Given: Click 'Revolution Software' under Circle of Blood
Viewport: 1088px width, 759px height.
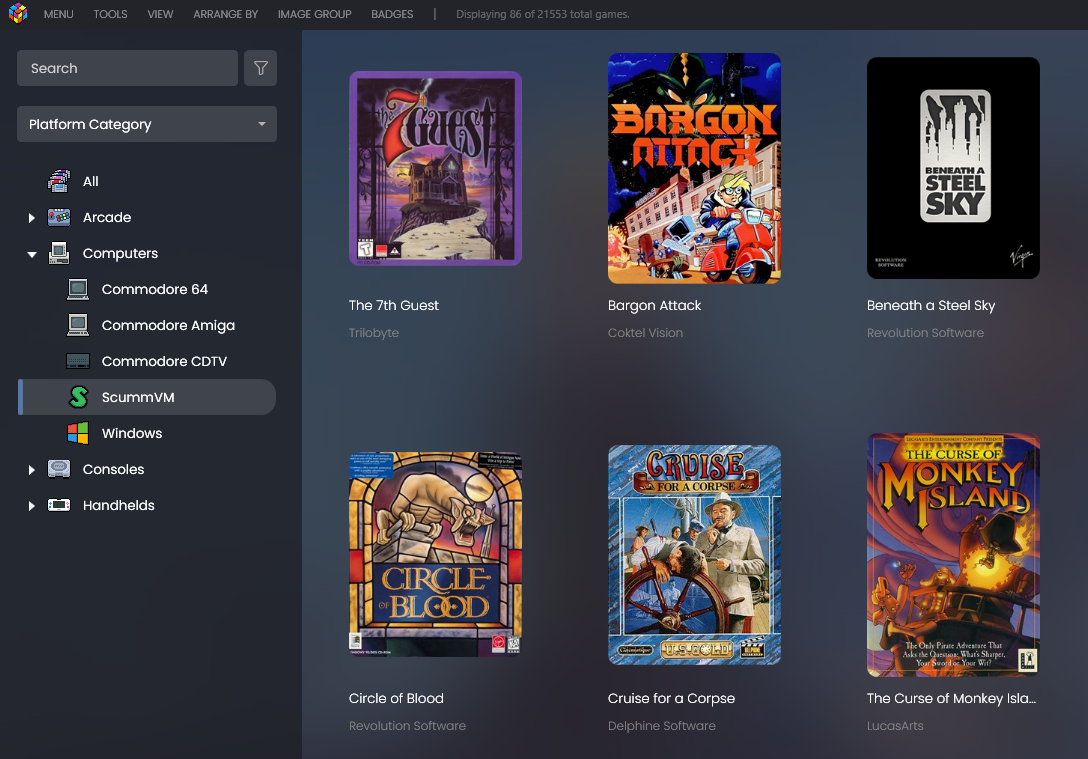Looking at the screenshot, I should click(407, 726).
